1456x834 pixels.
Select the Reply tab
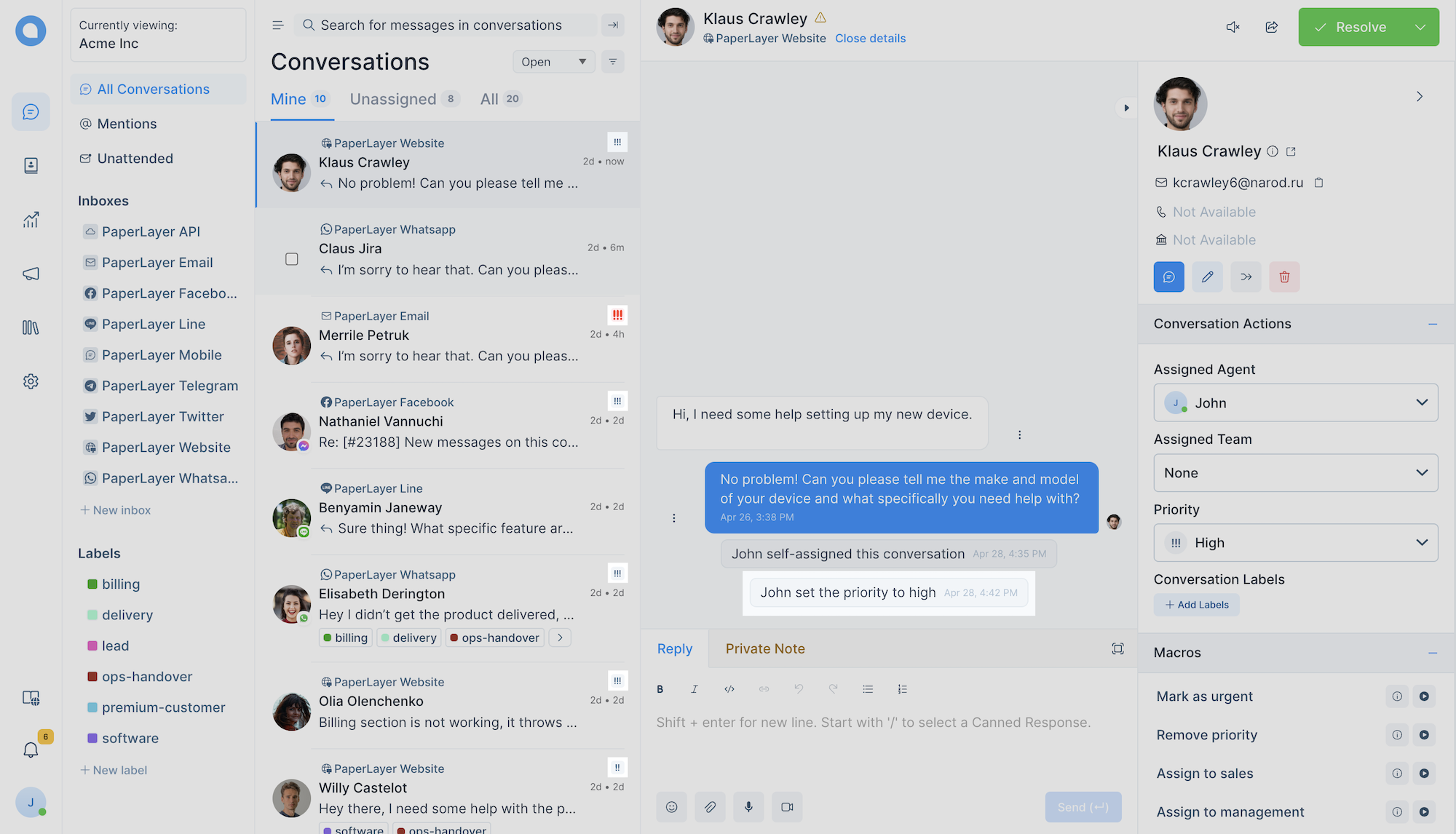point(675,648)
